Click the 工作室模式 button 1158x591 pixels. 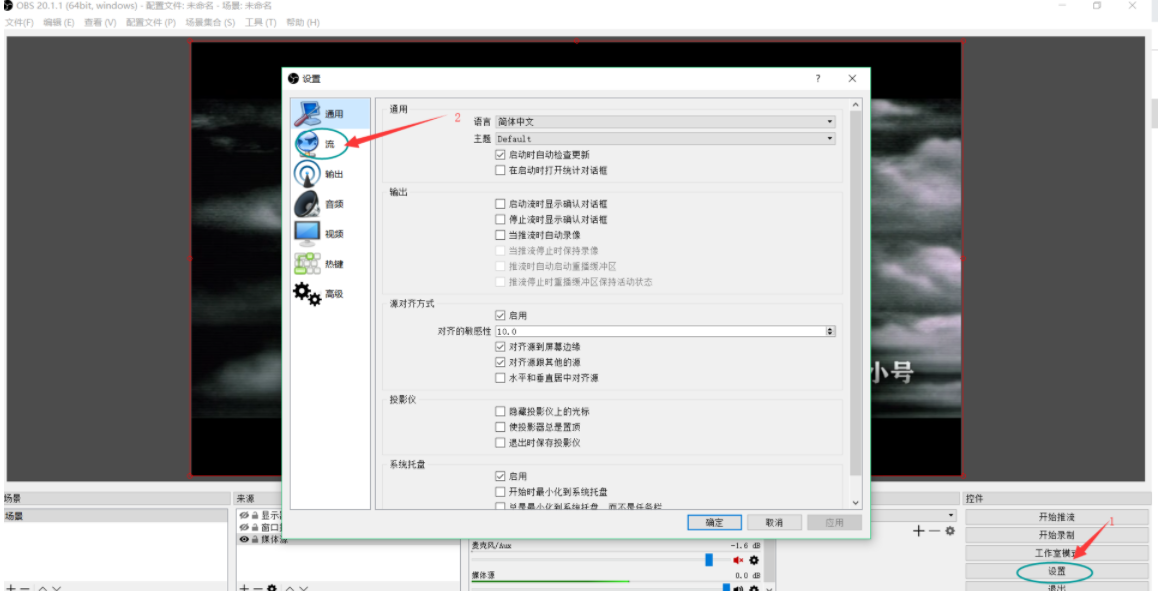[1056, 553]
